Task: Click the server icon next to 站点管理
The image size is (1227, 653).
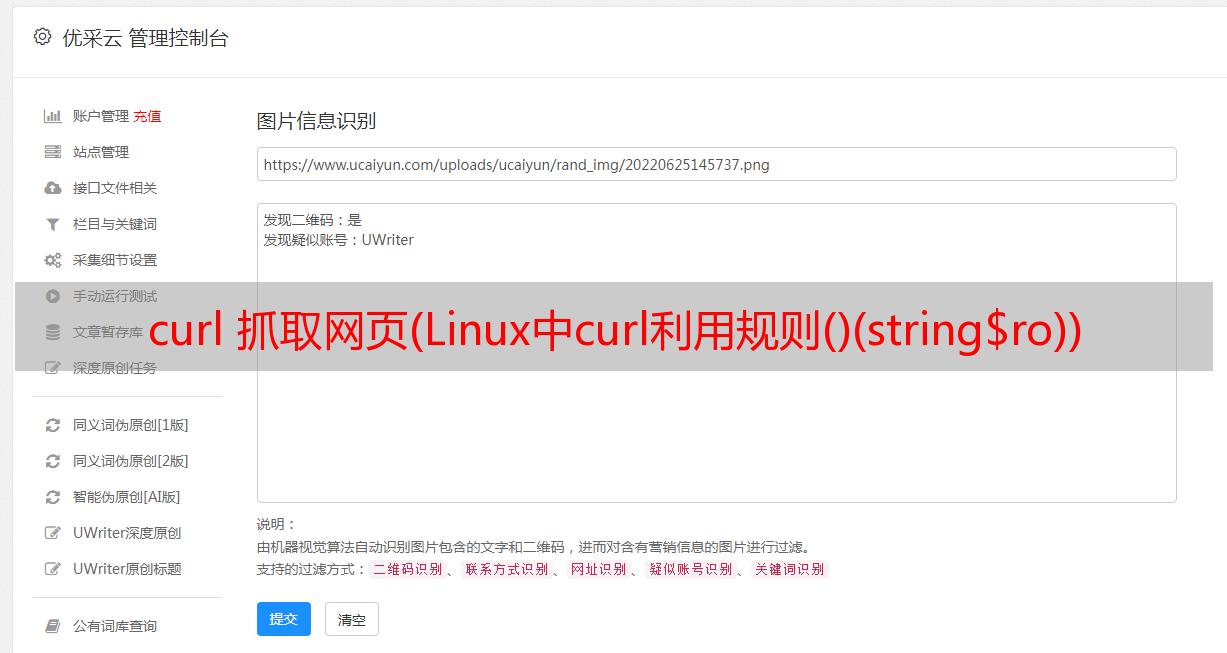Action: [x=53, y=152]
